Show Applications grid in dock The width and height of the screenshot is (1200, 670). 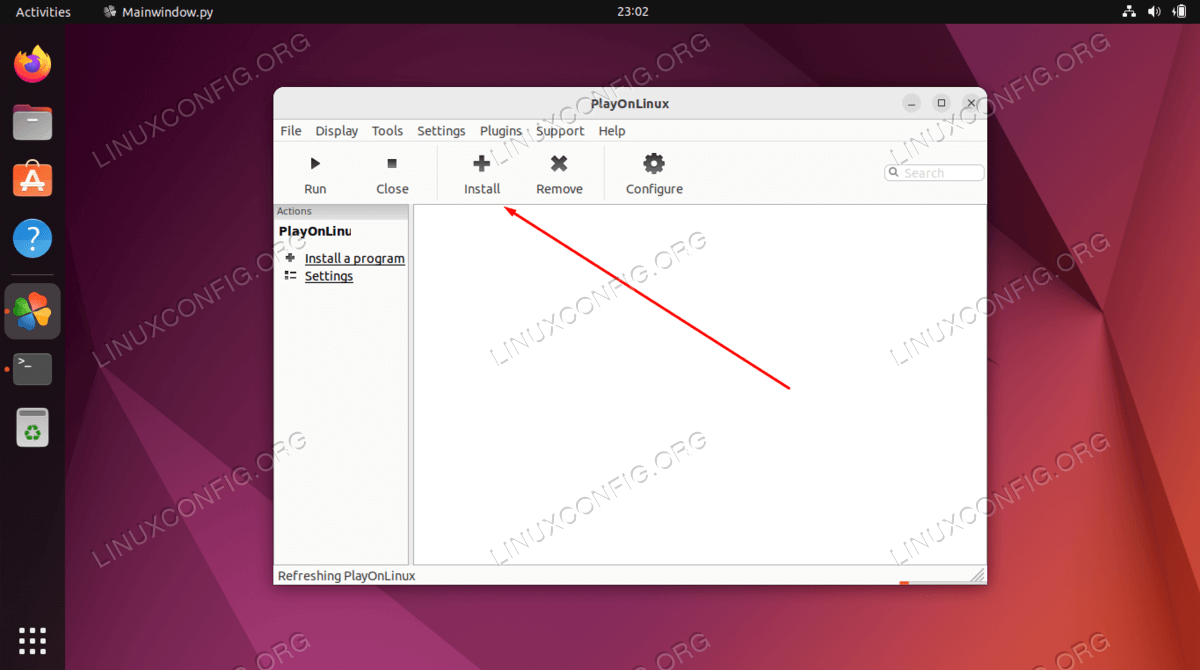tap(33, 641)
